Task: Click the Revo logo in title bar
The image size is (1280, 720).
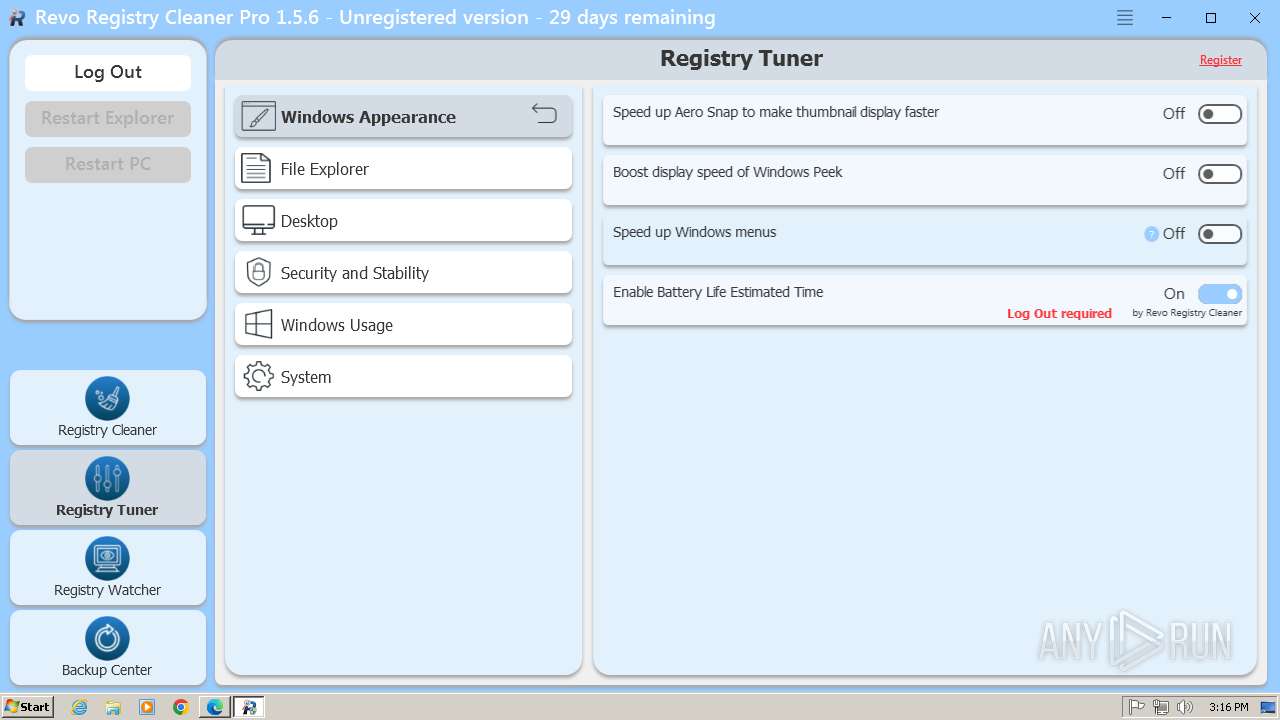Action: [17, 18]
